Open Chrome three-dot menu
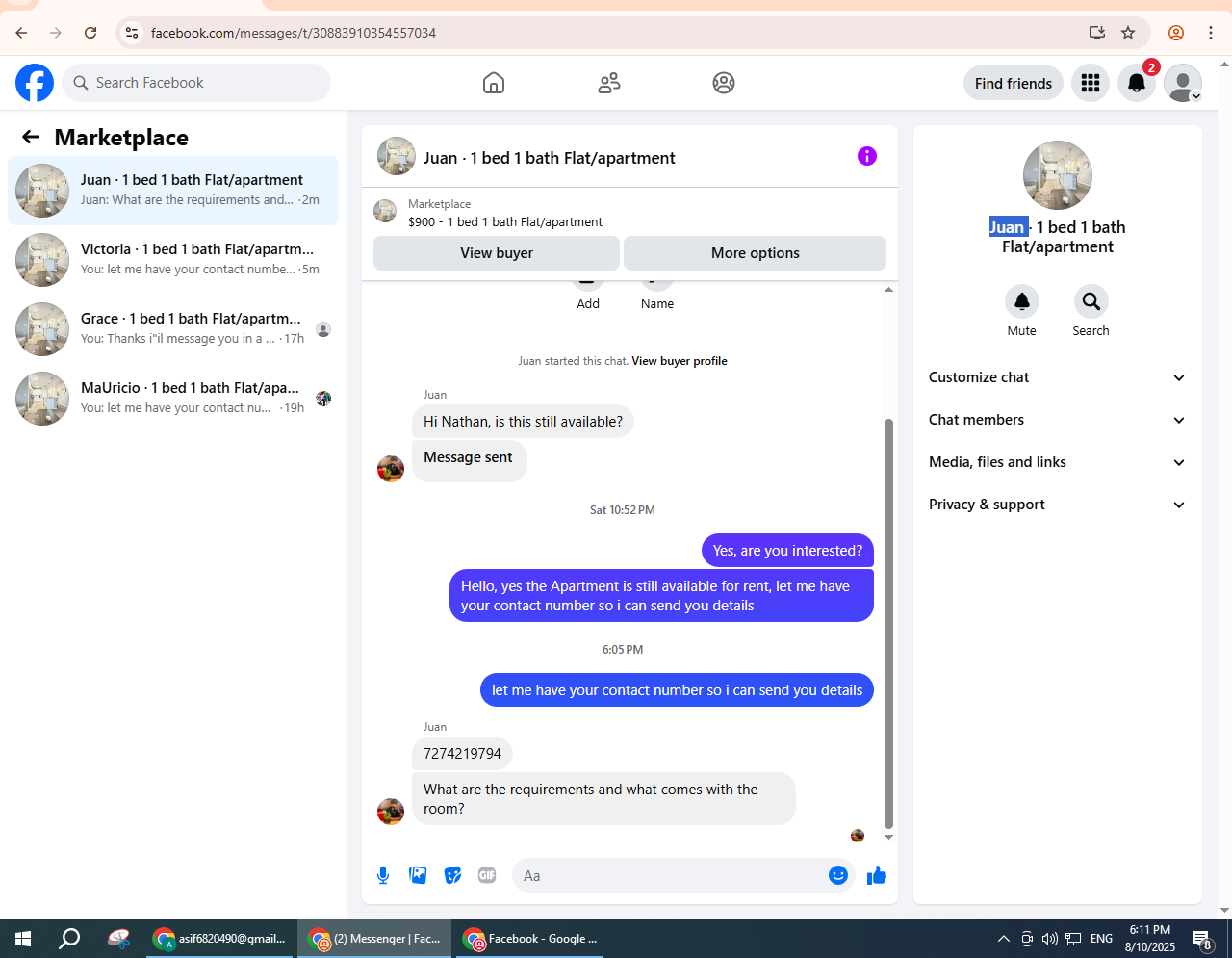Viewport: 1232px width, 958px height. tap(1211, 33)
